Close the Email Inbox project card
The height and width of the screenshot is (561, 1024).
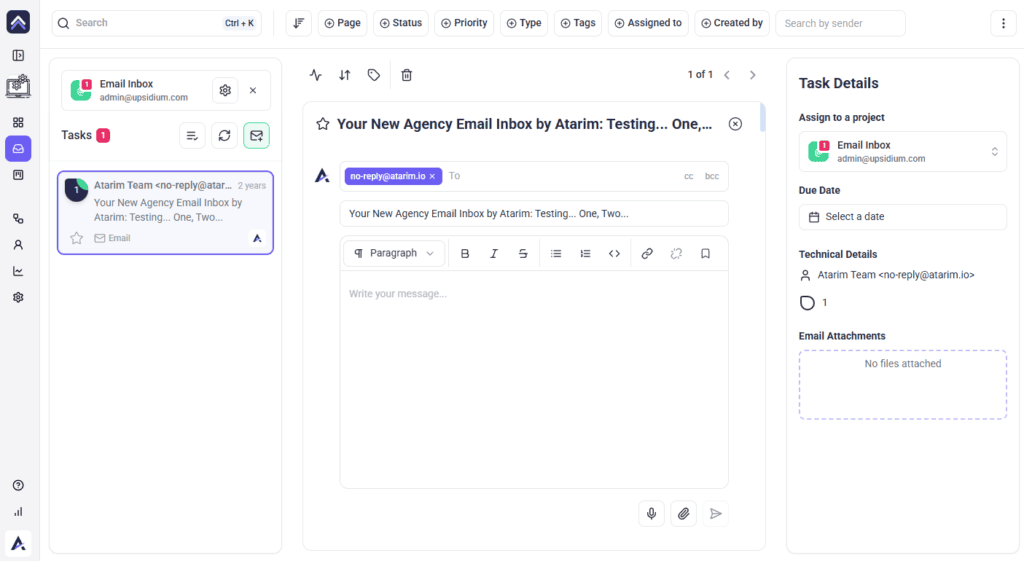(x=253, y=90)
